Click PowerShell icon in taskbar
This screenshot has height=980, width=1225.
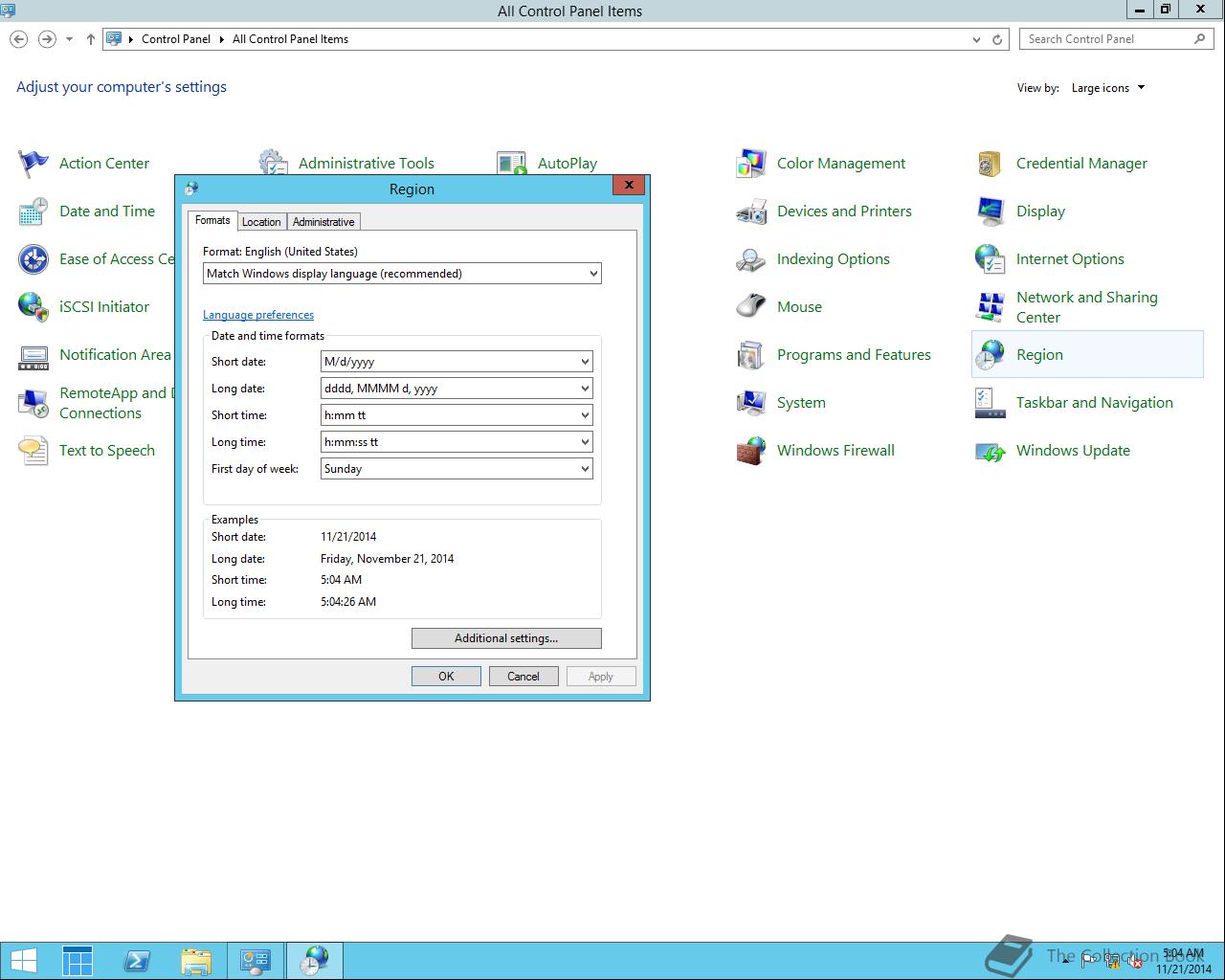click(x=137, y=961)
